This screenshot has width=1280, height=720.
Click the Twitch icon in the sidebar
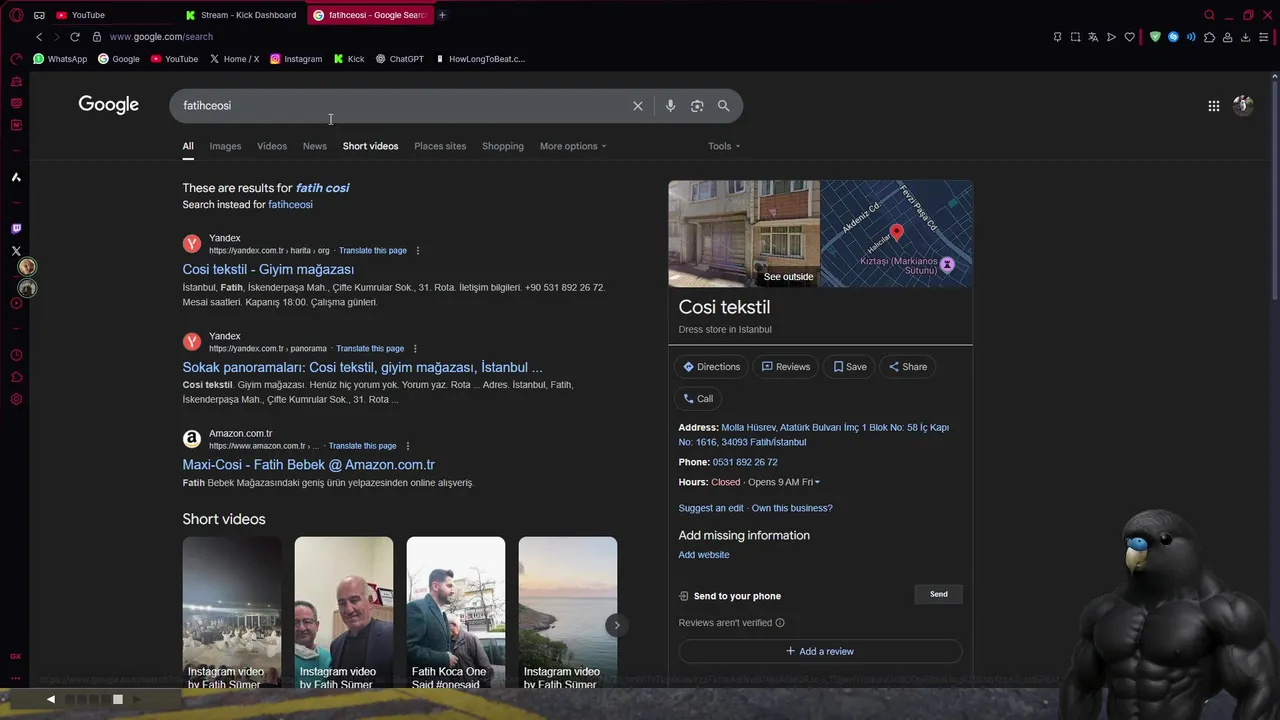tap(16, 229)
